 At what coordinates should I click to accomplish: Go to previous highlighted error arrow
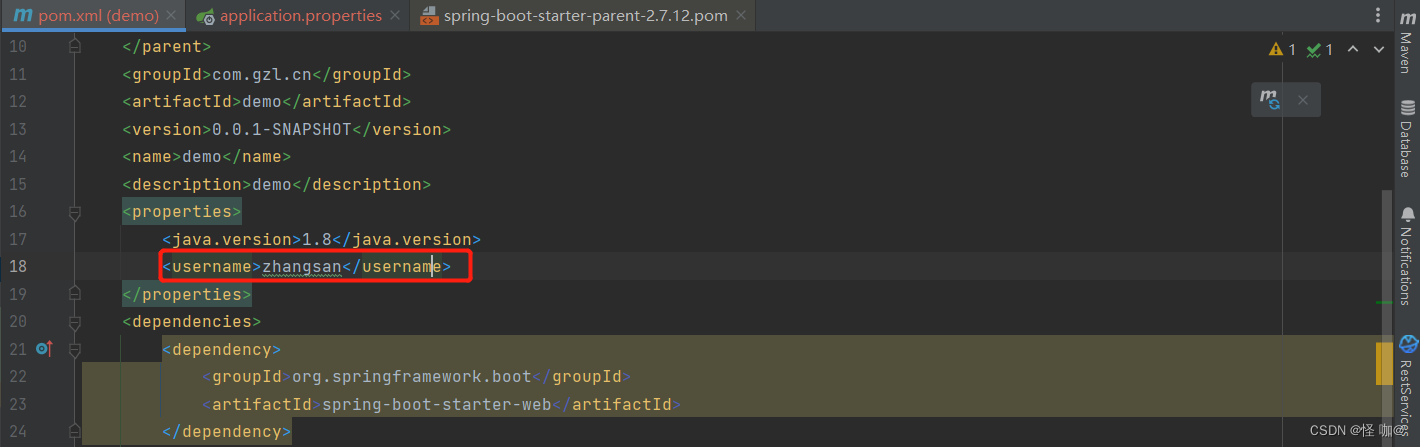point(1353,49)
